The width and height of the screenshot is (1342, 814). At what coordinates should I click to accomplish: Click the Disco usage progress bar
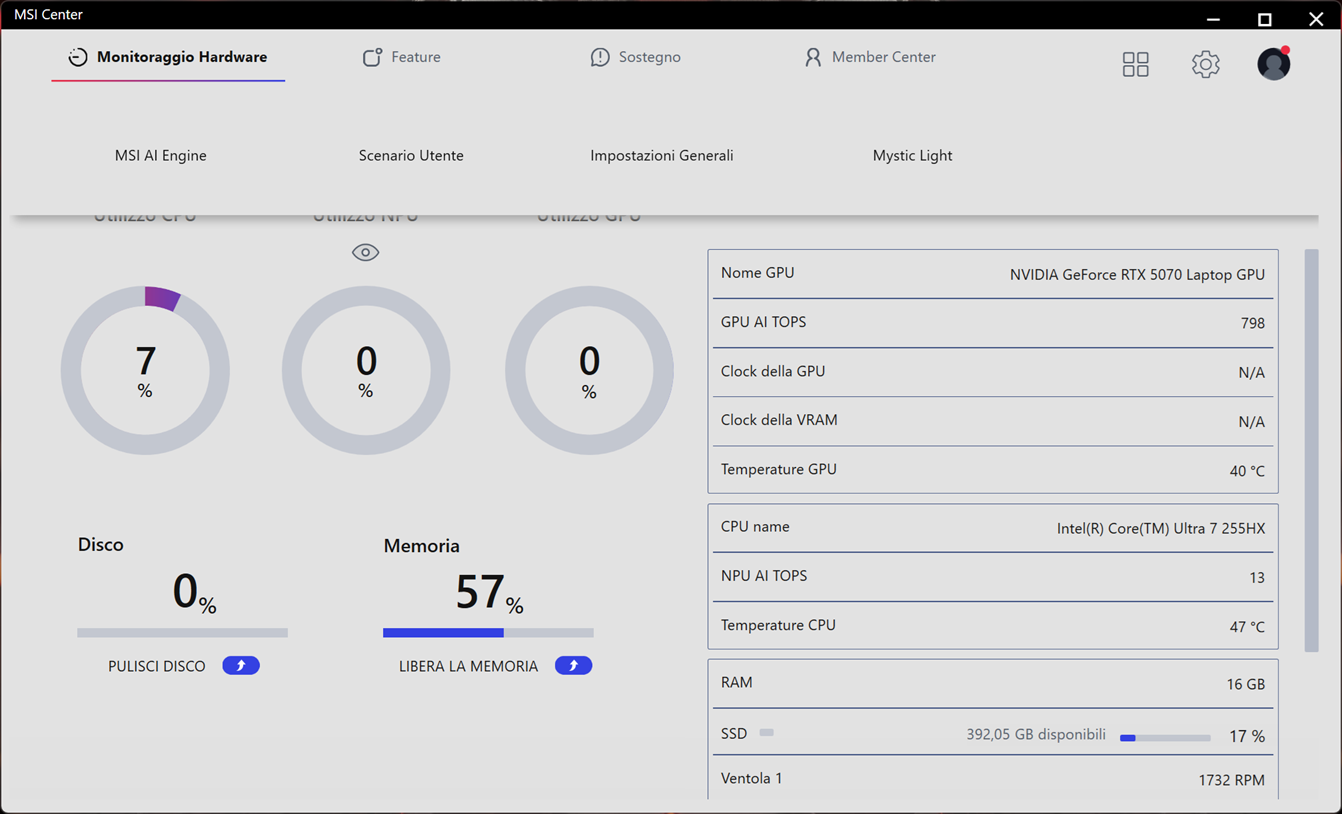coord(182,632)
